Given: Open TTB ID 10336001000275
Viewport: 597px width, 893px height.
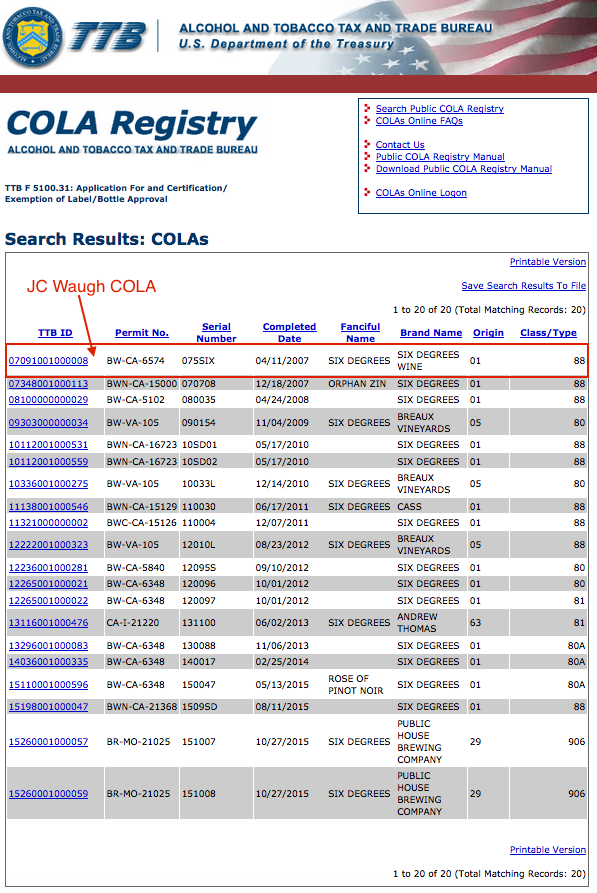Looking at the screenshot, I should click(48, 484).
